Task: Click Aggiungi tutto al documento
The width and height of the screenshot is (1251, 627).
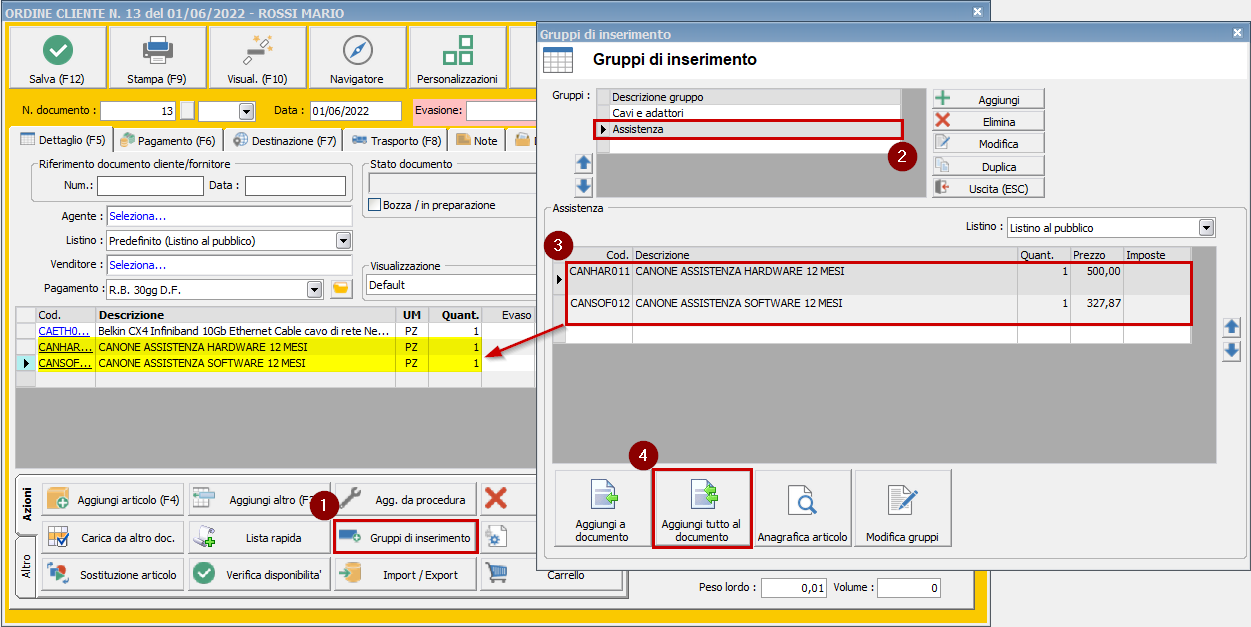Action: pos(701,508)
